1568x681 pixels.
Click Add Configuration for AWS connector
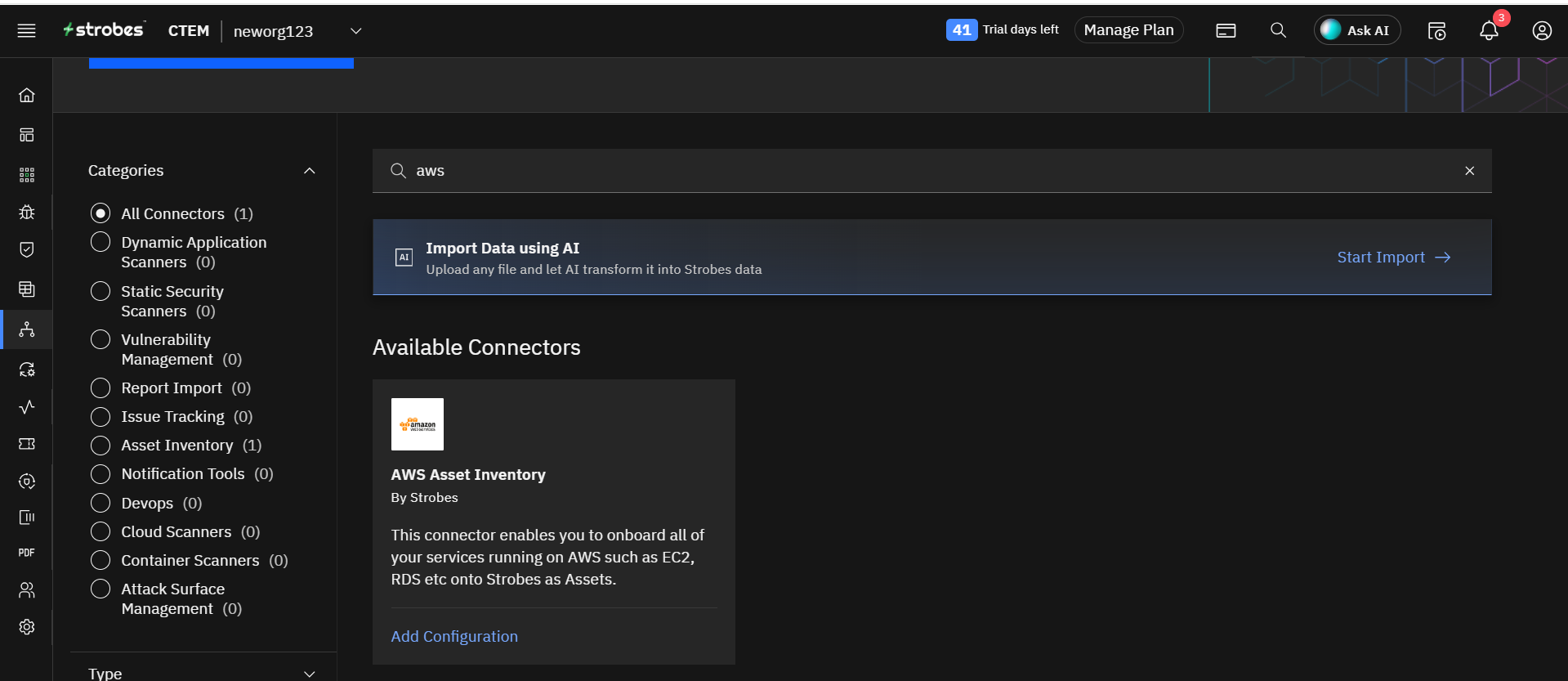tap(454, 637)
